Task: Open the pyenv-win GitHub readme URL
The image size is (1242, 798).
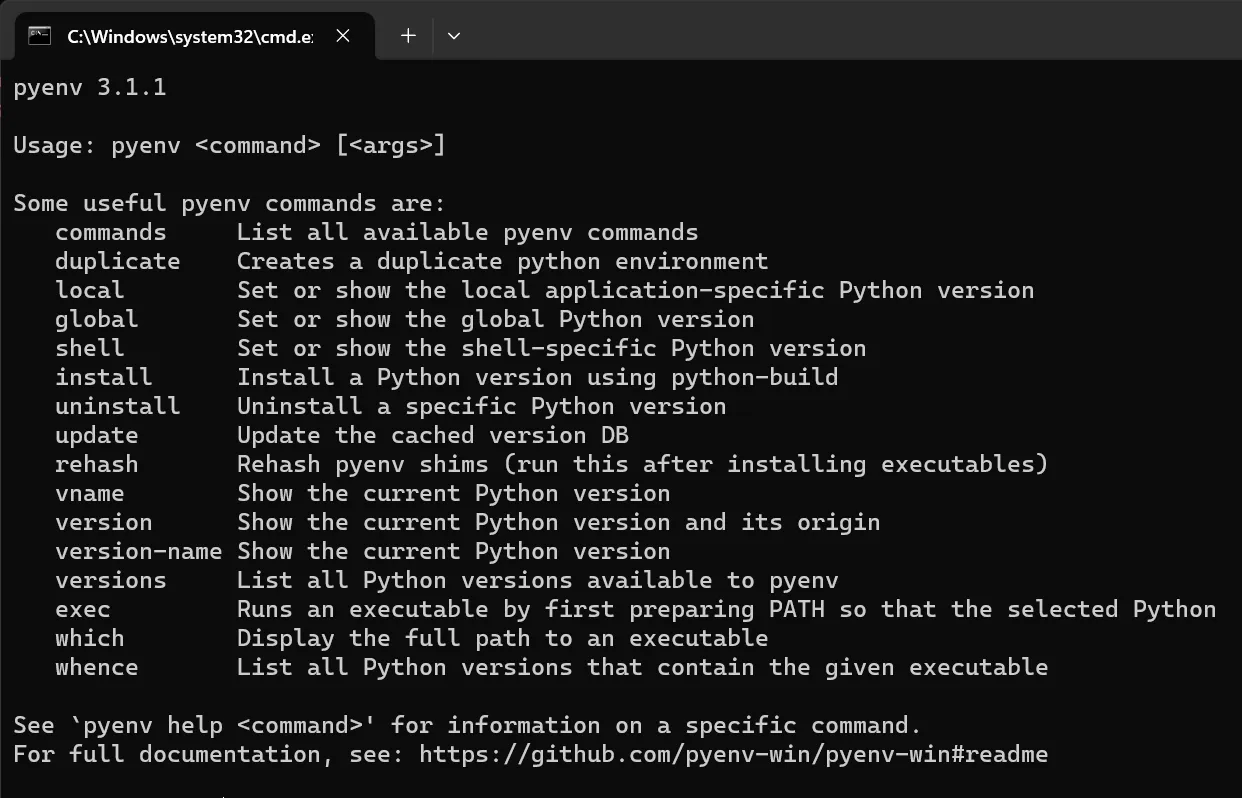Action: click(x=733, y=754)
